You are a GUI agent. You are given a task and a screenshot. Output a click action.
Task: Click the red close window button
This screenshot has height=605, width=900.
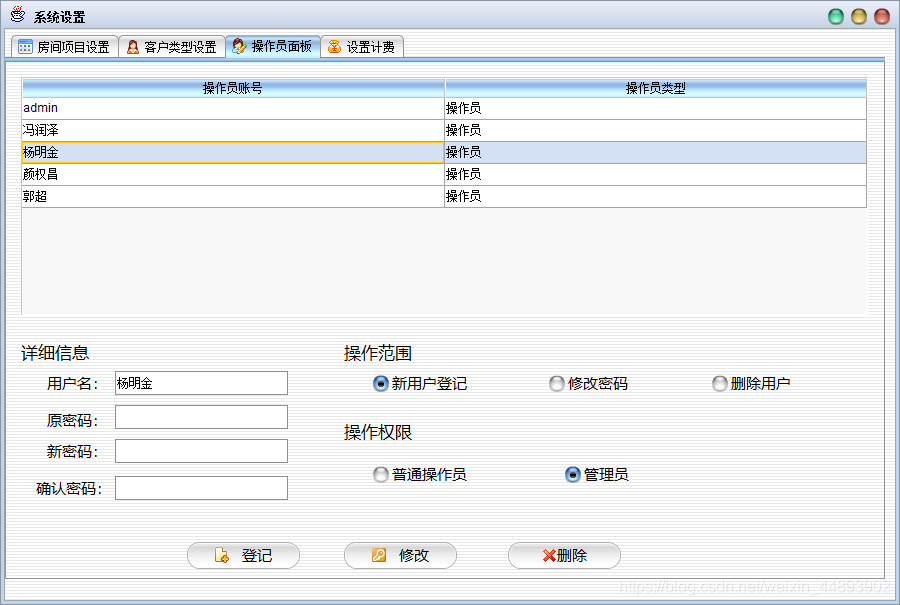click(882, 17)
